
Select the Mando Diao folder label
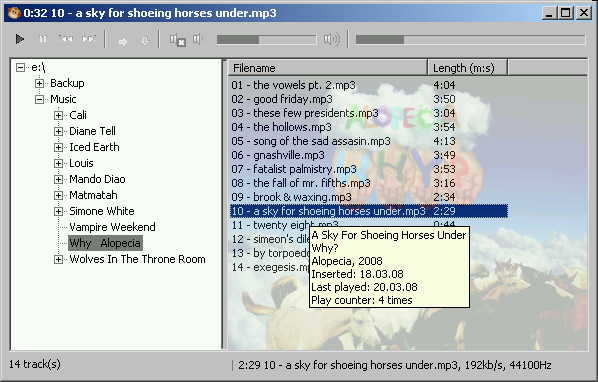(x=97, y=179)
